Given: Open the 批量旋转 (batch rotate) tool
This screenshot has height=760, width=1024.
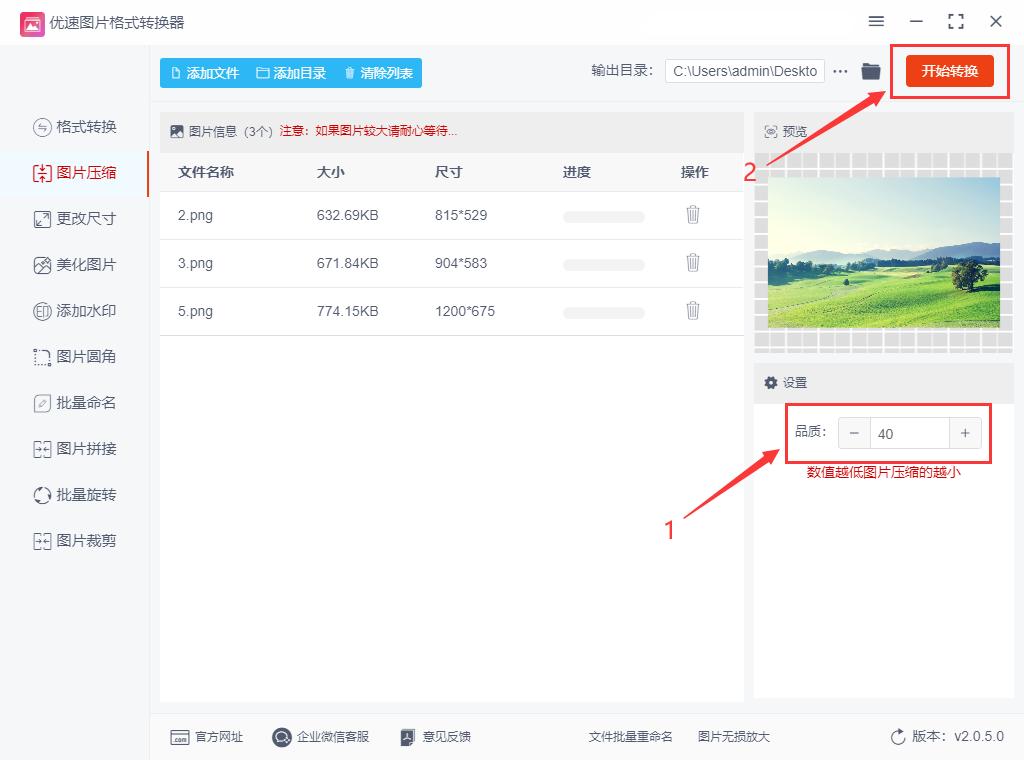Looking at the screenshot, I should (75, 494).
